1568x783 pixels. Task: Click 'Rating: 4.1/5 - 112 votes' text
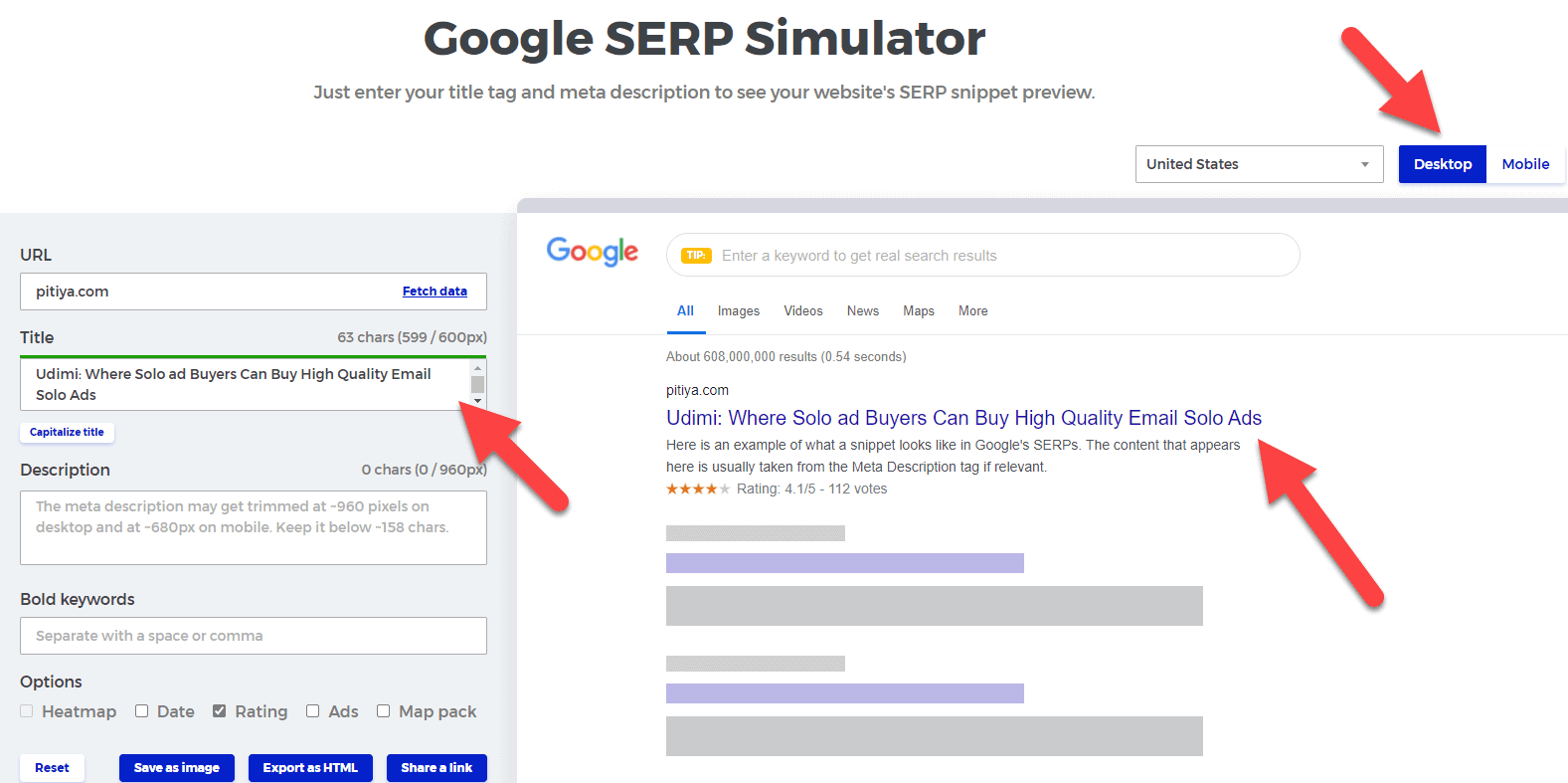point(811,489)
